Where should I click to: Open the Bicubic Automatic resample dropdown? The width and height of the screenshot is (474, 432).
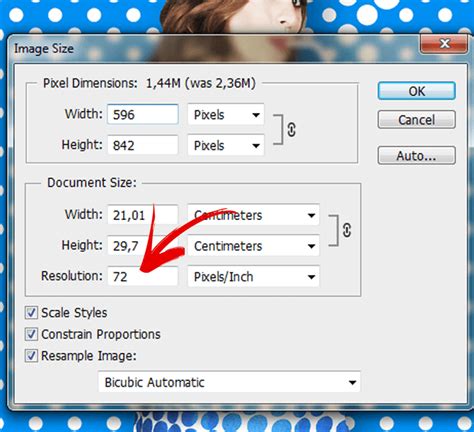229,382
